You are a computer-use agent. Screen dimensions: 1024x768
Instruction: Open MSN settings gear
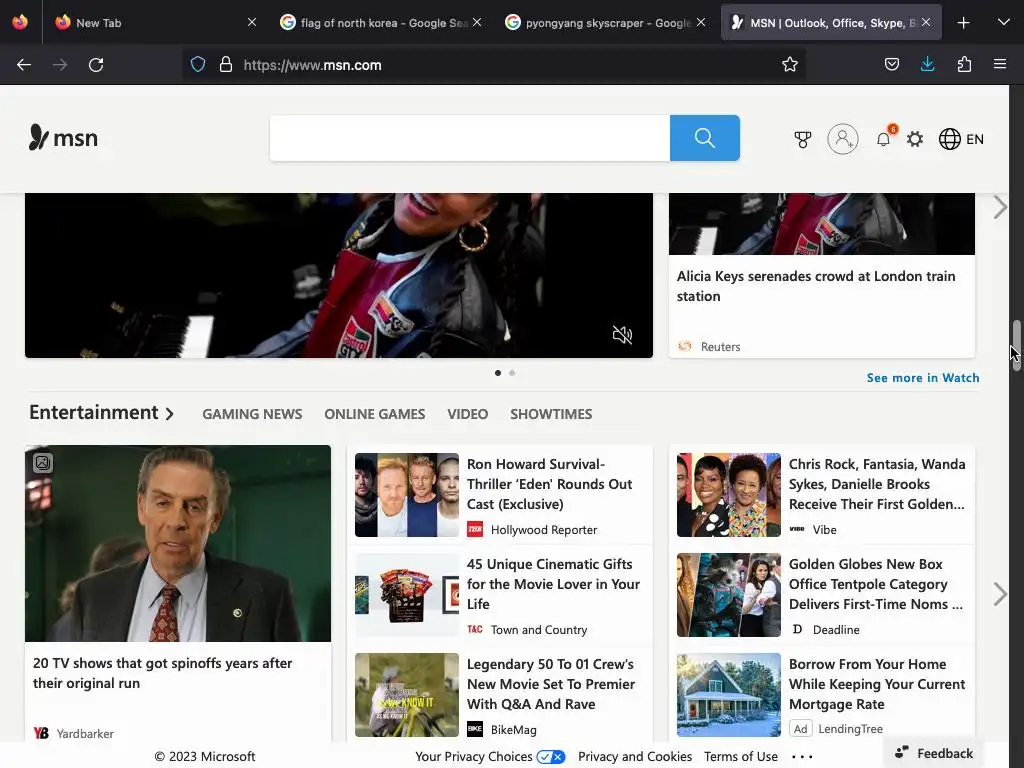pos(915,139)
